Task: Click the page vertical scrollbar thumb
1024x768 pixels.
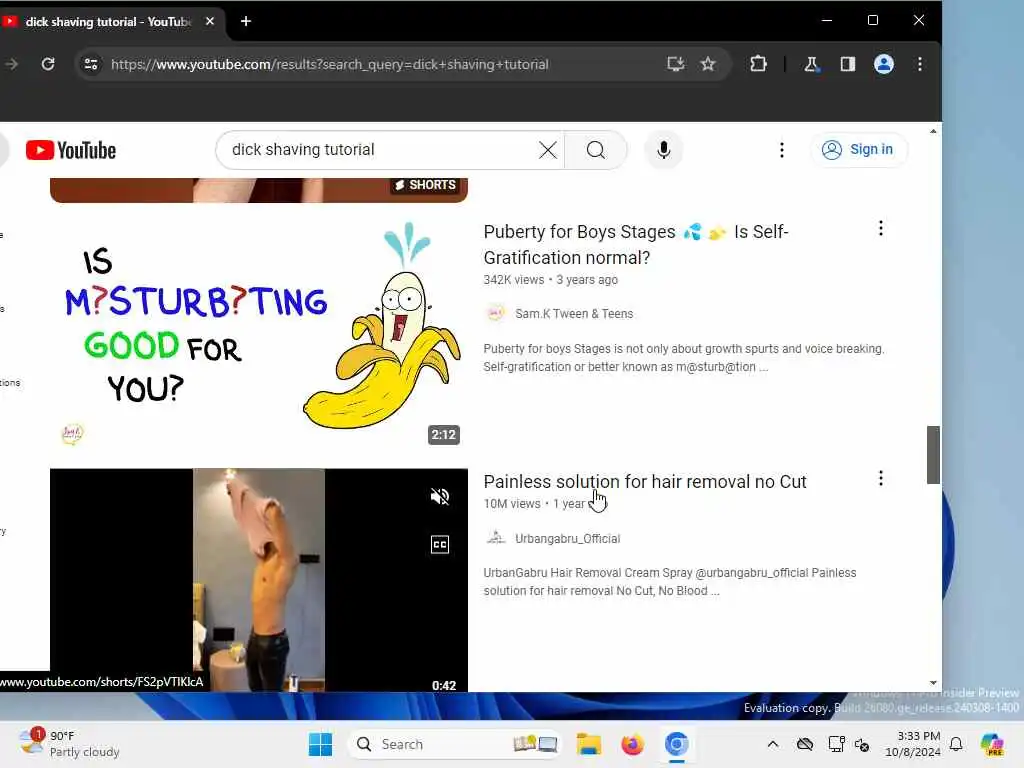Action: pyautogui.click(x=933, y=455)
